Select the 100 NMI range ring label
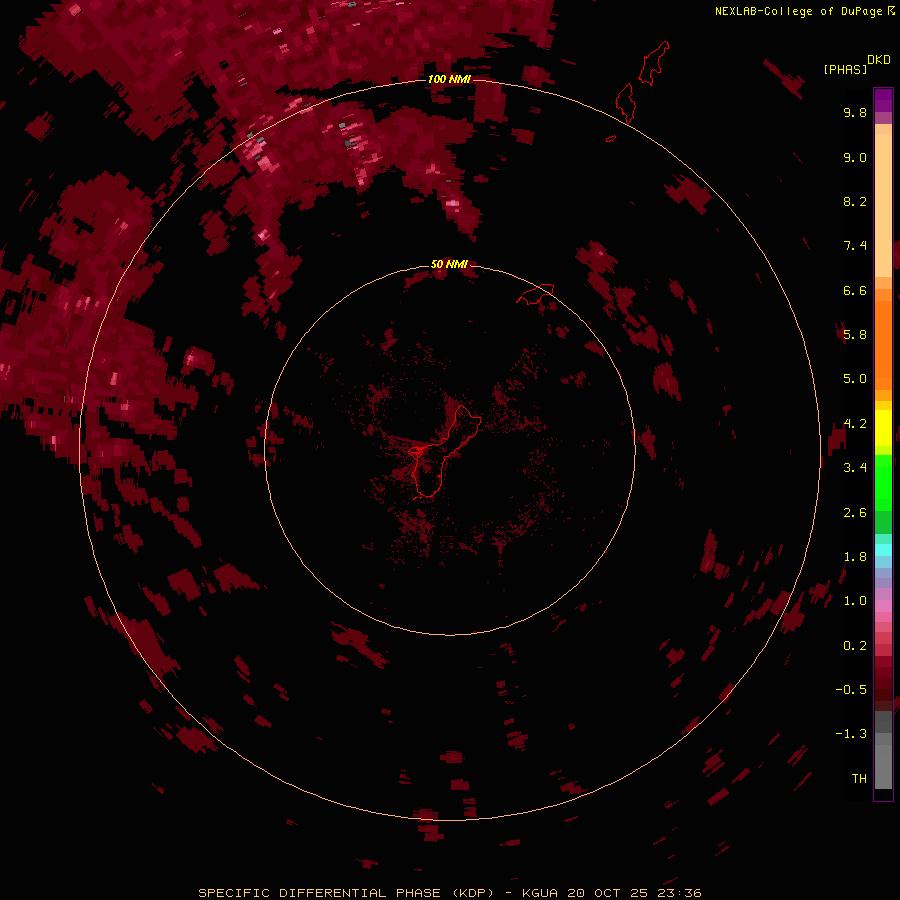Image resolution: width=900 pixels, height=900 pixels. [449, 79]
